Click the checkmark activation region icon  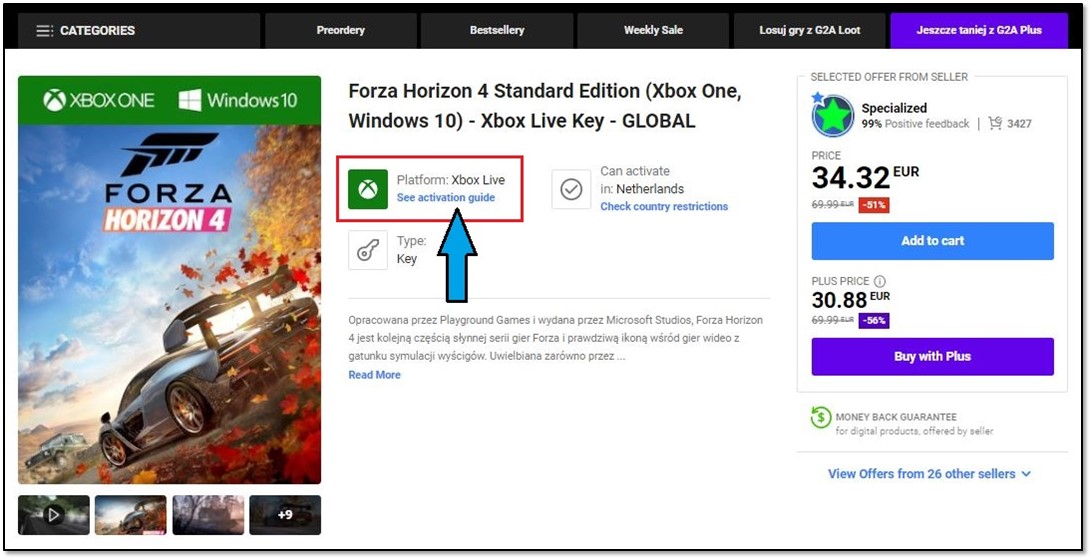(571, 189)
